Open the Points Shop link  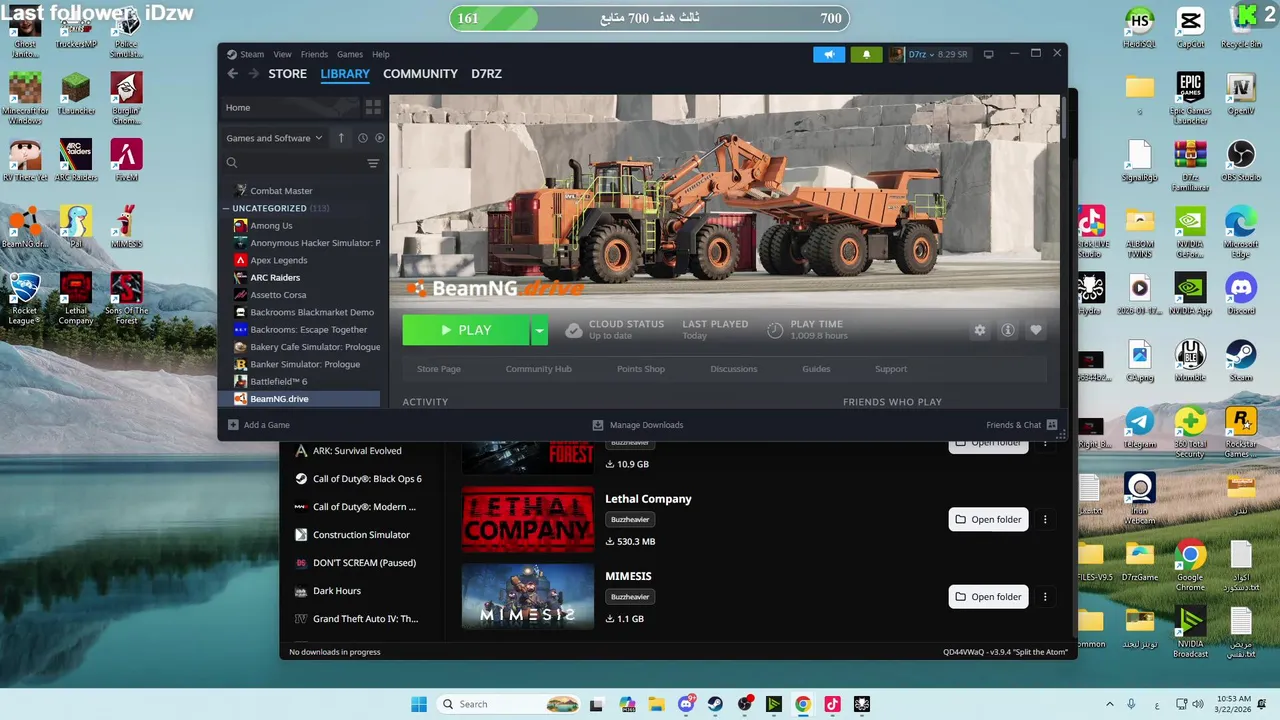coord(641,369)
